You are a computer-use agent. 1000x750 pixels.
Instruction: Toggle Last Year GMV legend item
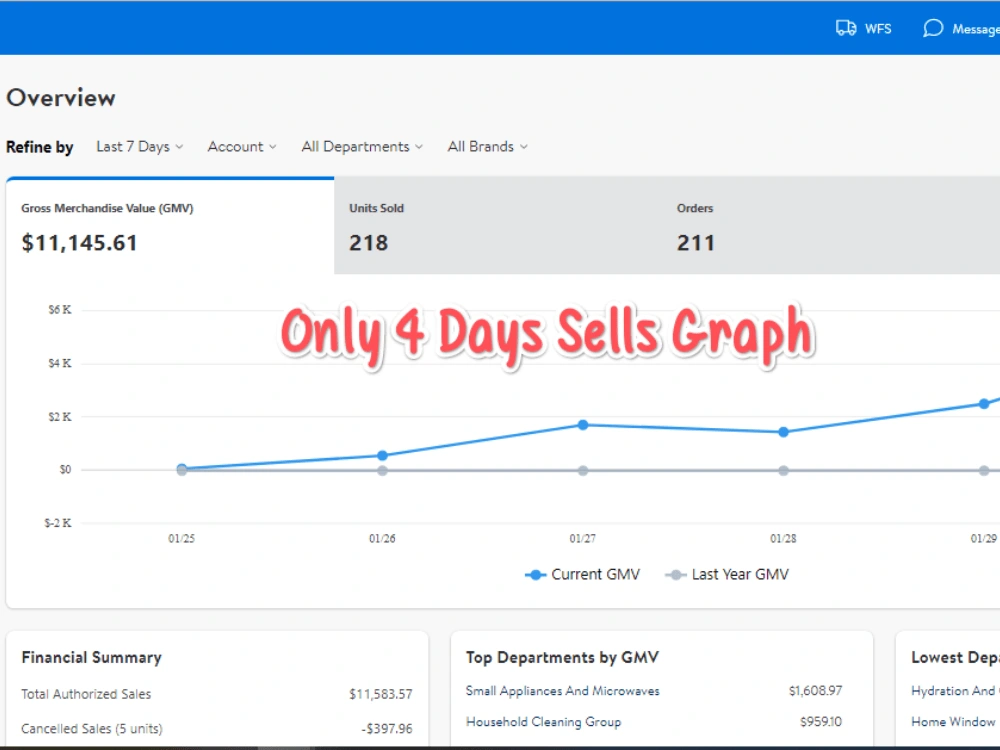pyautogui.click(x=727, y=575)
